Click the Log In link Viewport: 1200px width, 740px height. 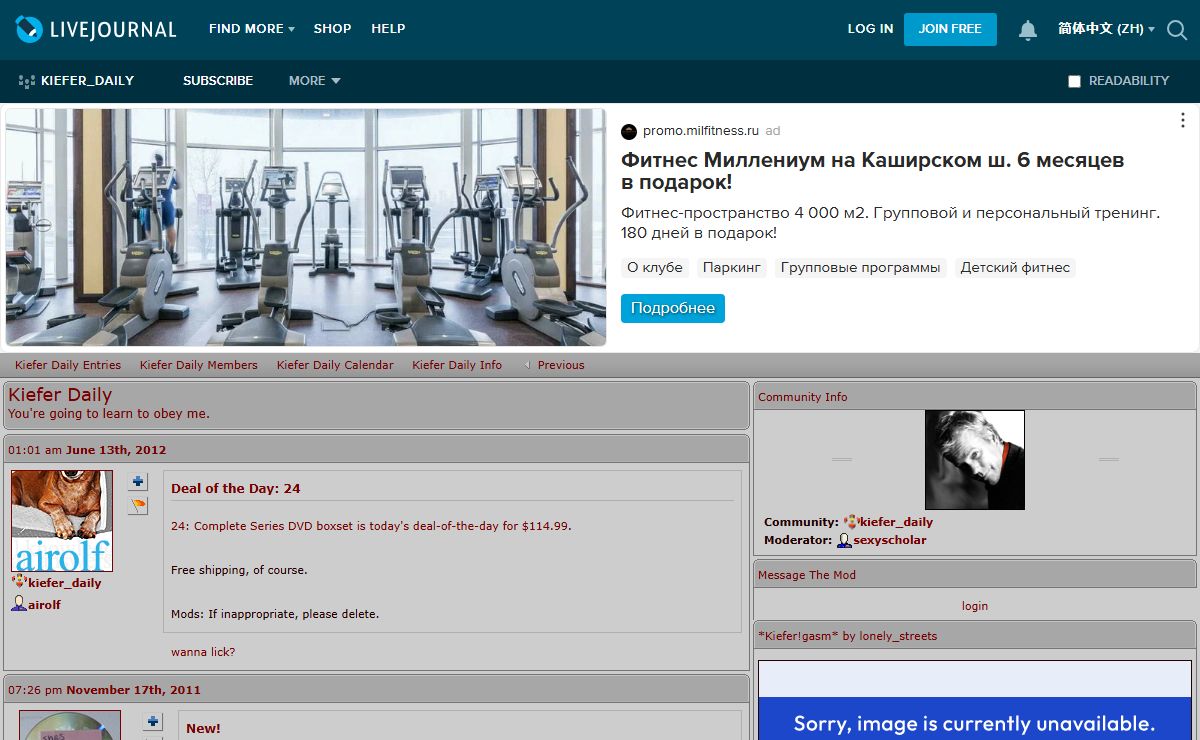point(870,29)
